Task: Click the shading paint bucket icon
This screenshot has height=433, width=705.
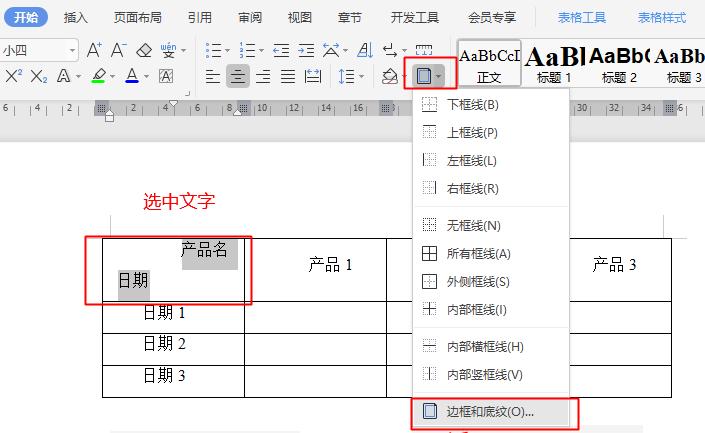Action: tap(389, 76)
